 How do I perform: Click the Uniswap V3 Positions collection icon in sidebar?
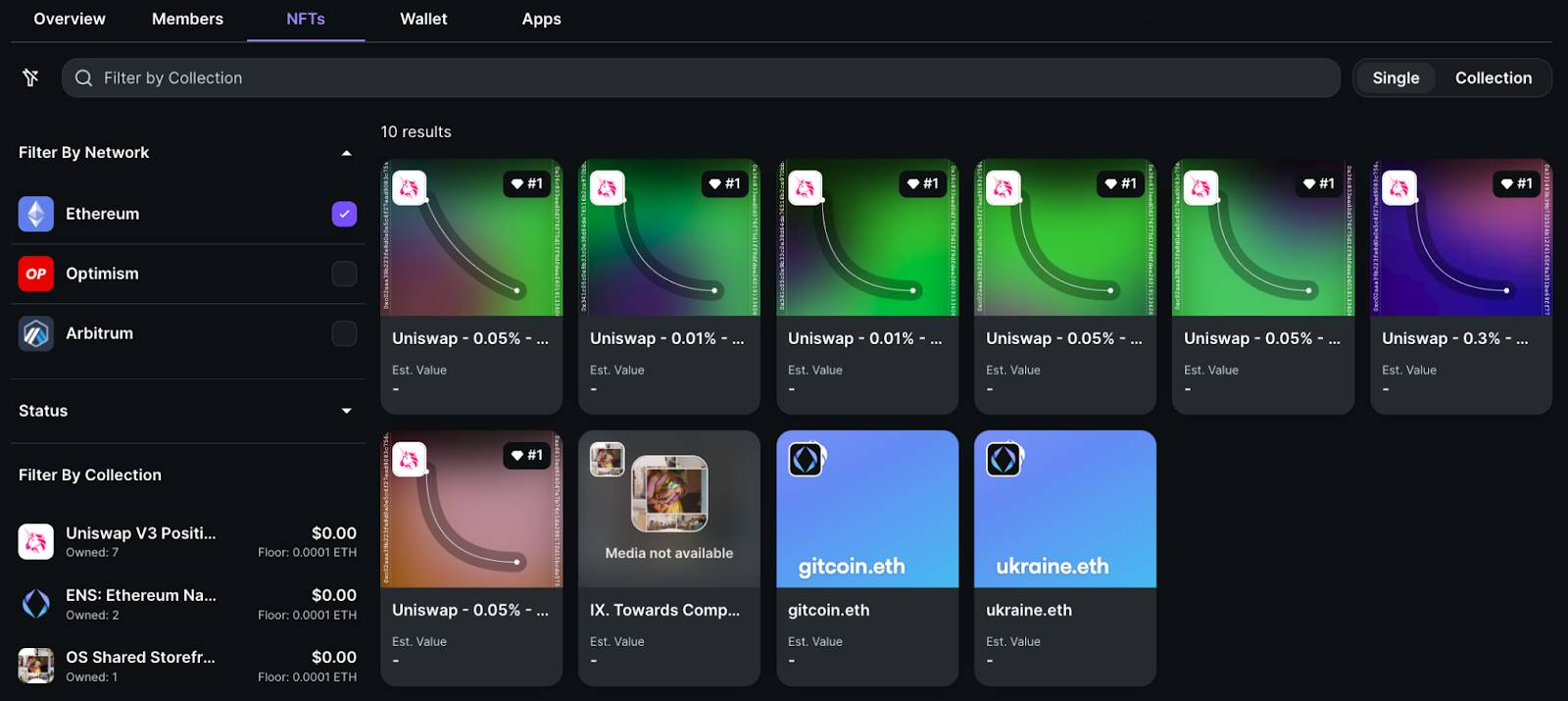click(x=36, y=541)
